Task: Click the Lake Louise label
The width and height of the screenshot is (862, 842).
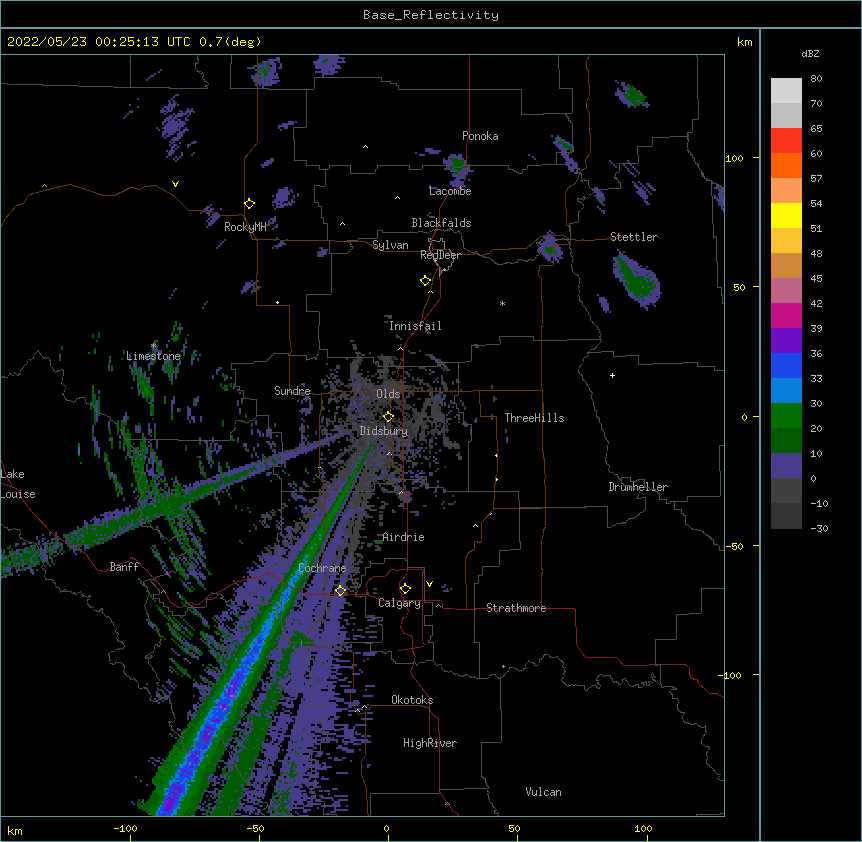Action: (x=18, y=484)
